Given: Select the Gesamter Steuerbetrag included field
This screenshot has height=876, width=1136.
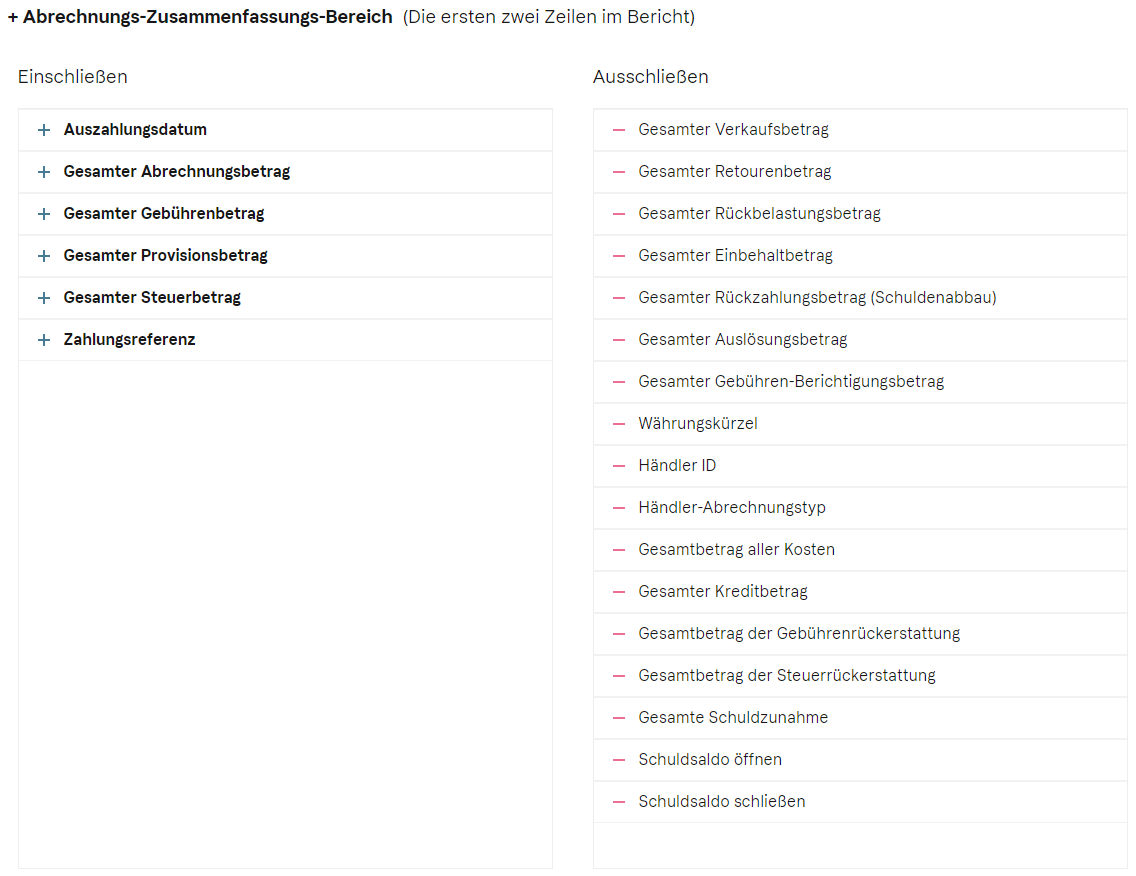Looking at the screenshot, I should (152, 298).
